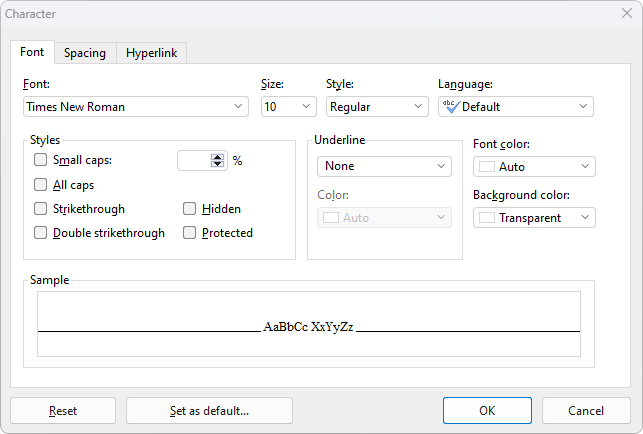Click the small caps percent up arrow
The image size is (643, 434).
217,157
